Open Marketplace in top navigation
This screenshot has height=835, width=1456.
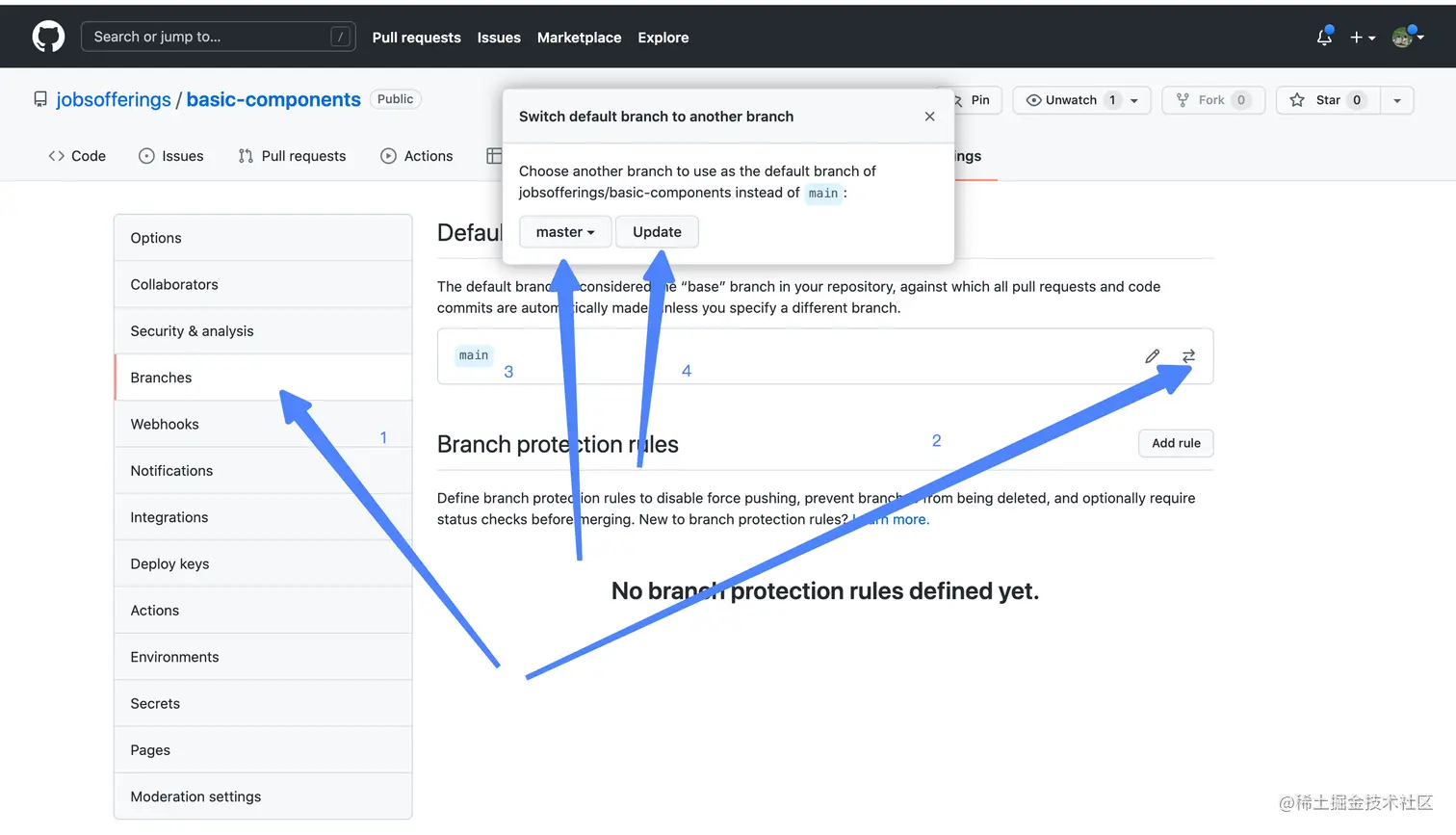[579, 38]
